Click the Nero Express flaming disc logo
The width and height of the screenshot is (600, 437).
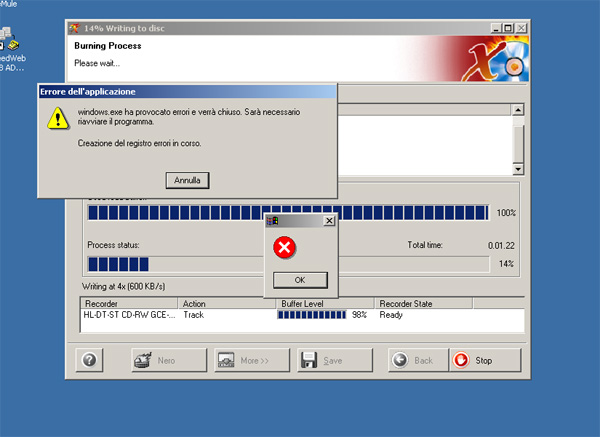pos(497,59)
